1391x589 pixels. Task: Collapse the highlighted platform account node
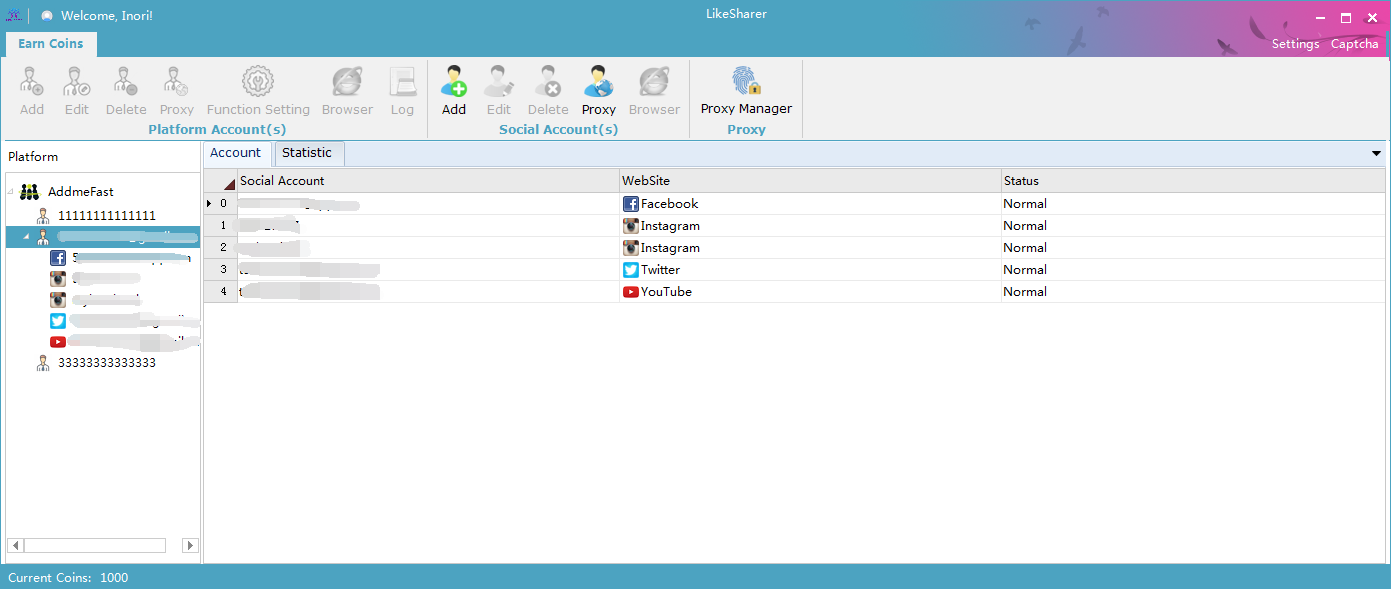28,237
